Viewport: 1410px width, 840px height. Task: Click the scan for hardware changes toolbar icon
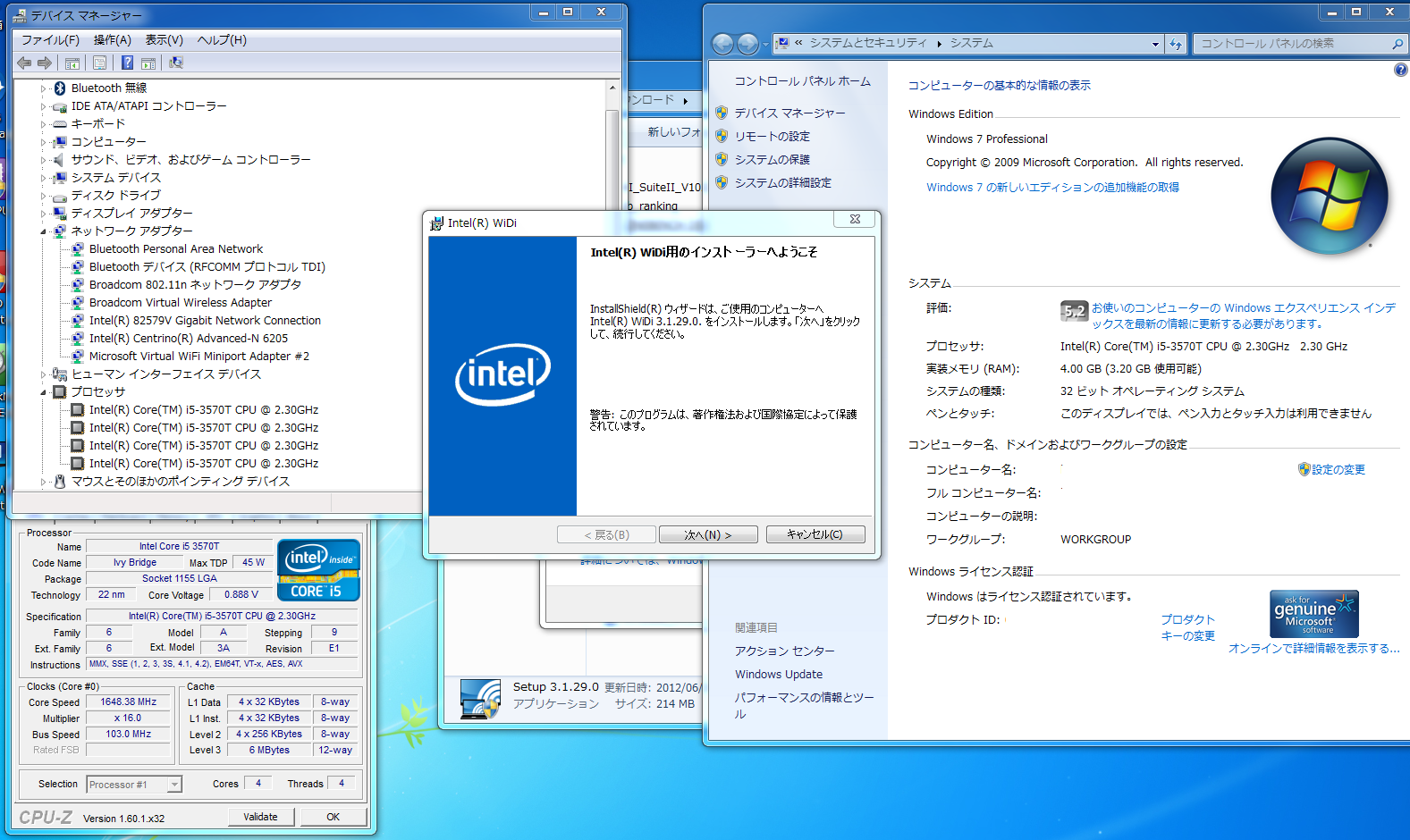coord(176,63)
